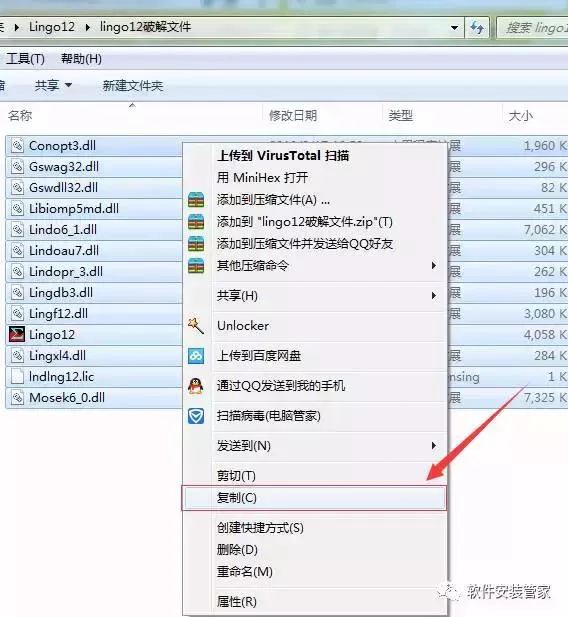Choose 通过QQ发送到我的手机
Viewport: 568px width, 617px height.
[x=281, y=386]
